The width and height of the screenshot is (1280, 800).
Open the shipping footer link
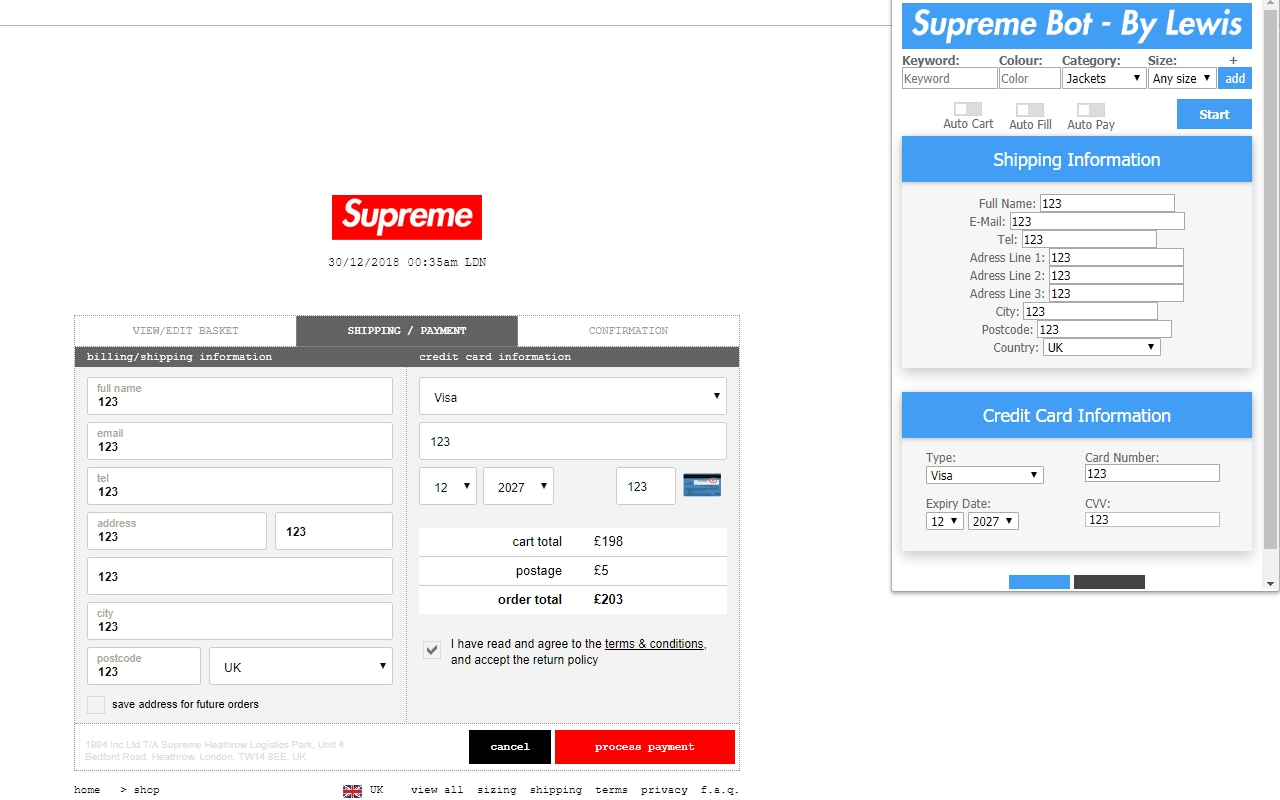556,790
